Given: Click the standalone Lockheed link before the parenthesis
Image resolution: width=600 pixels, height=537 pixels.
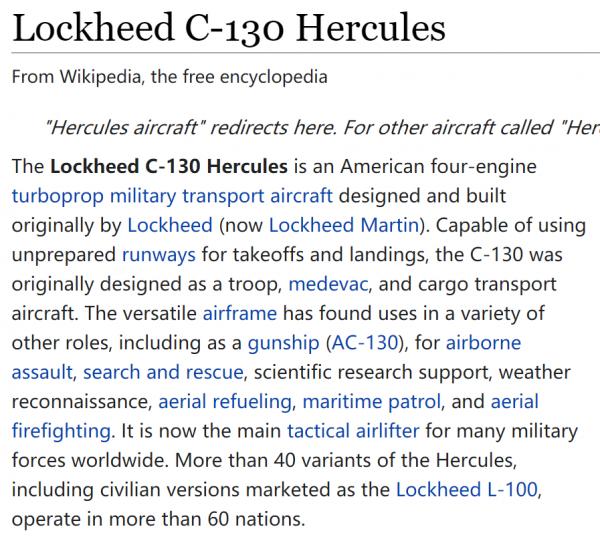Looking at the screenshot, I should tap(171, 224).
